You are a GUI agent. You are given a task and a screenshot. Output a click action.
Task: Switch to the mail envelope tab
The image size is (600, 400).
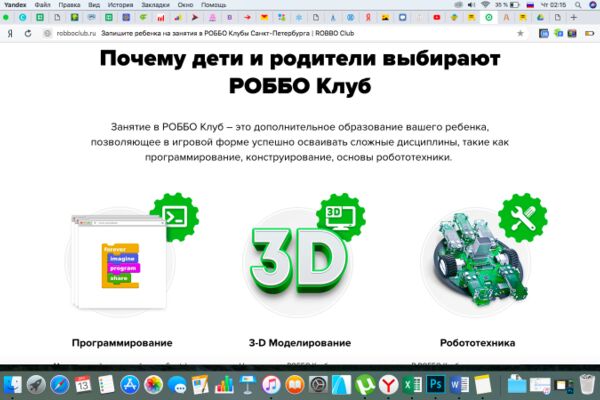264,17
